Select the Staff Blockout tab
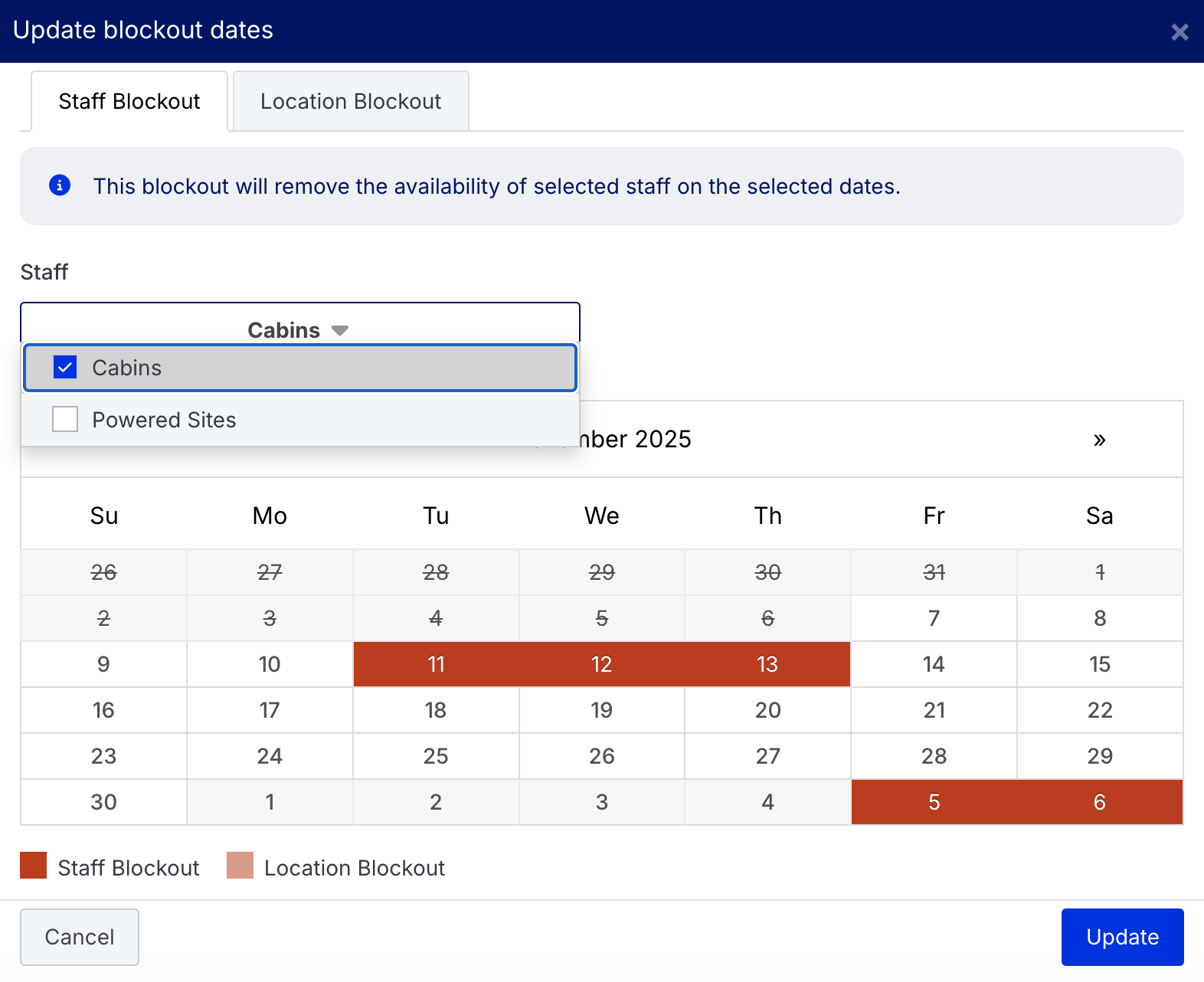The height and width of the screenshot is (982, 1204). (129, 101)
